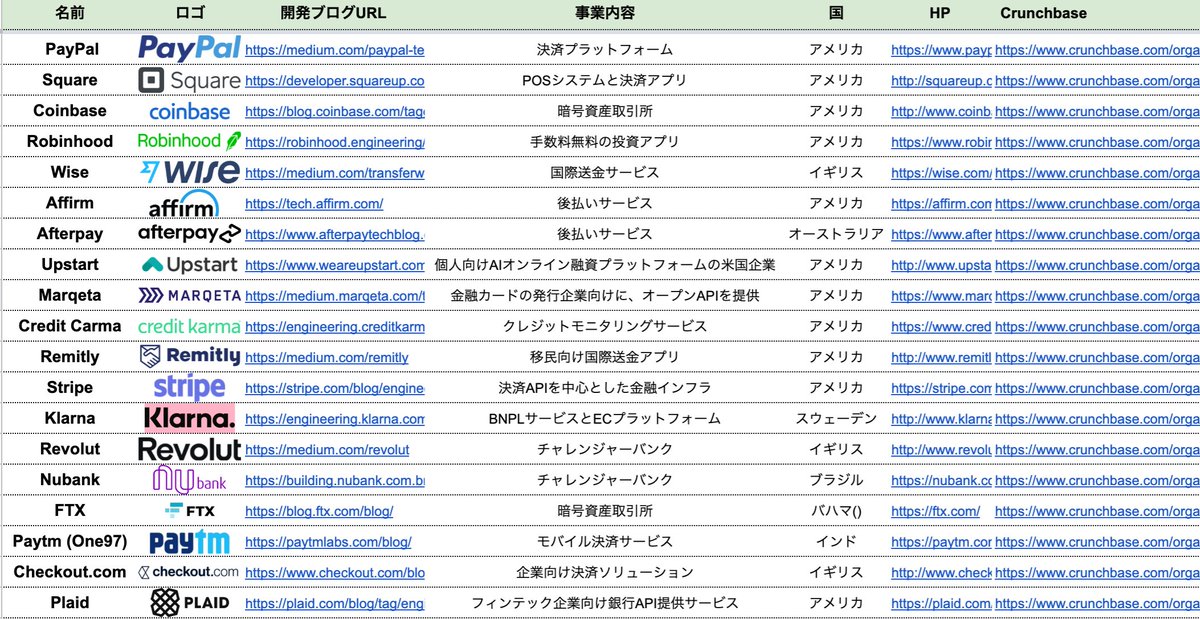Click the Wise logo

coord(190,172)
